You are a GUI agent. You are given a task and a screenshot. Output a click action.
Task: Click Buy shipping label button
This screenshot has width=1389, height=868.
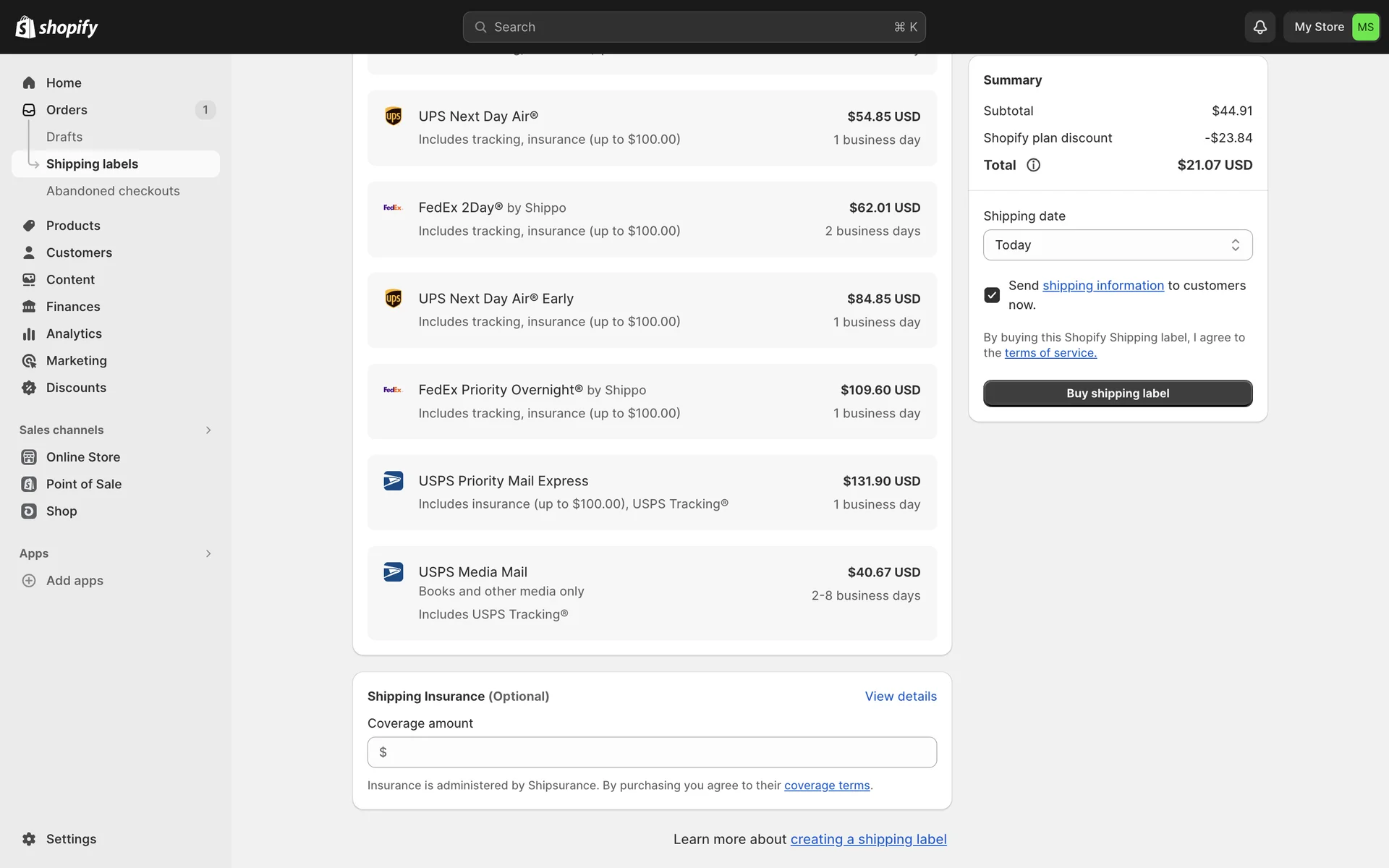click(1117, 393)
